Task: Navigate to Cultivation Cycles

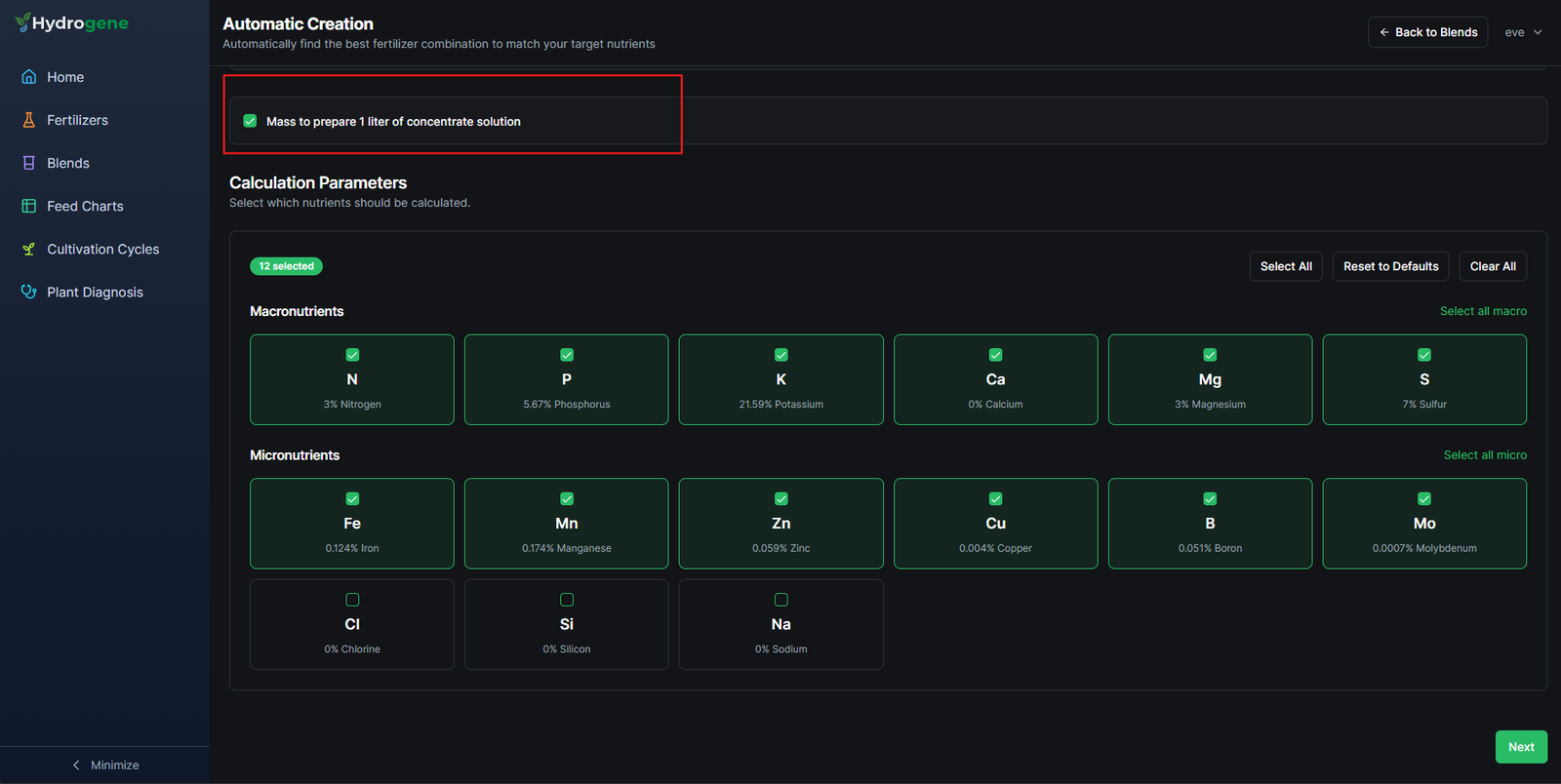Action: (104, 249)
